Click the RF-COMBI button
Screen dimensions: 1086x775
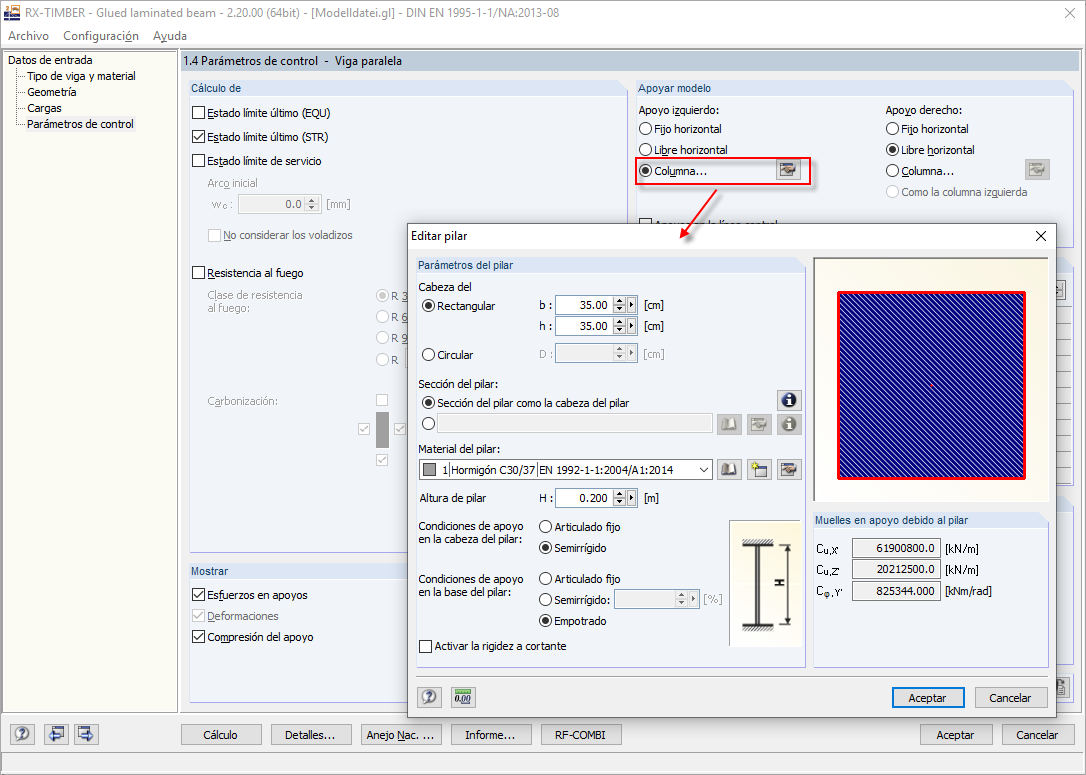(x=580, y=735)
